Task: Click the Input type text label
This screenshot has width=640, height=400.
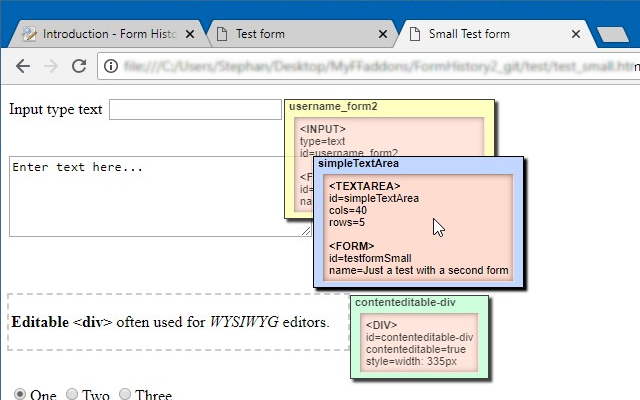Action: (56, 109)
